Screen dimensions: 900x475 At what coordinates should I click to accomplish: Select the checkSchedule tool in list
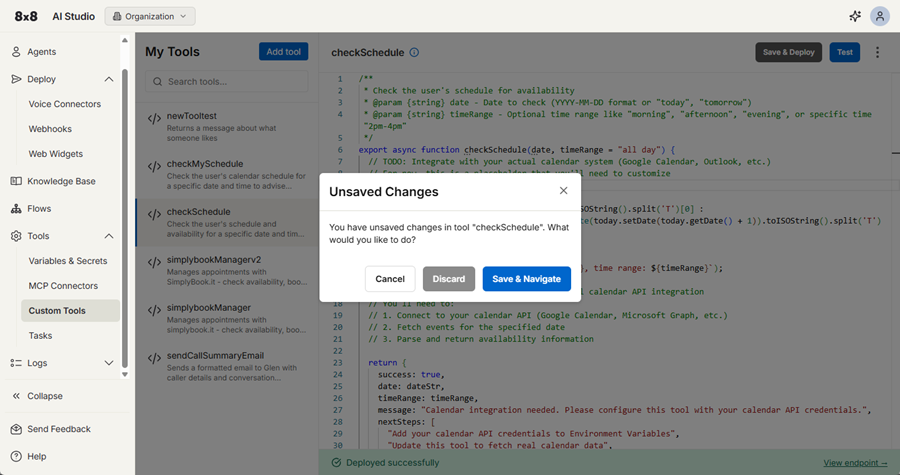[227, 223]
